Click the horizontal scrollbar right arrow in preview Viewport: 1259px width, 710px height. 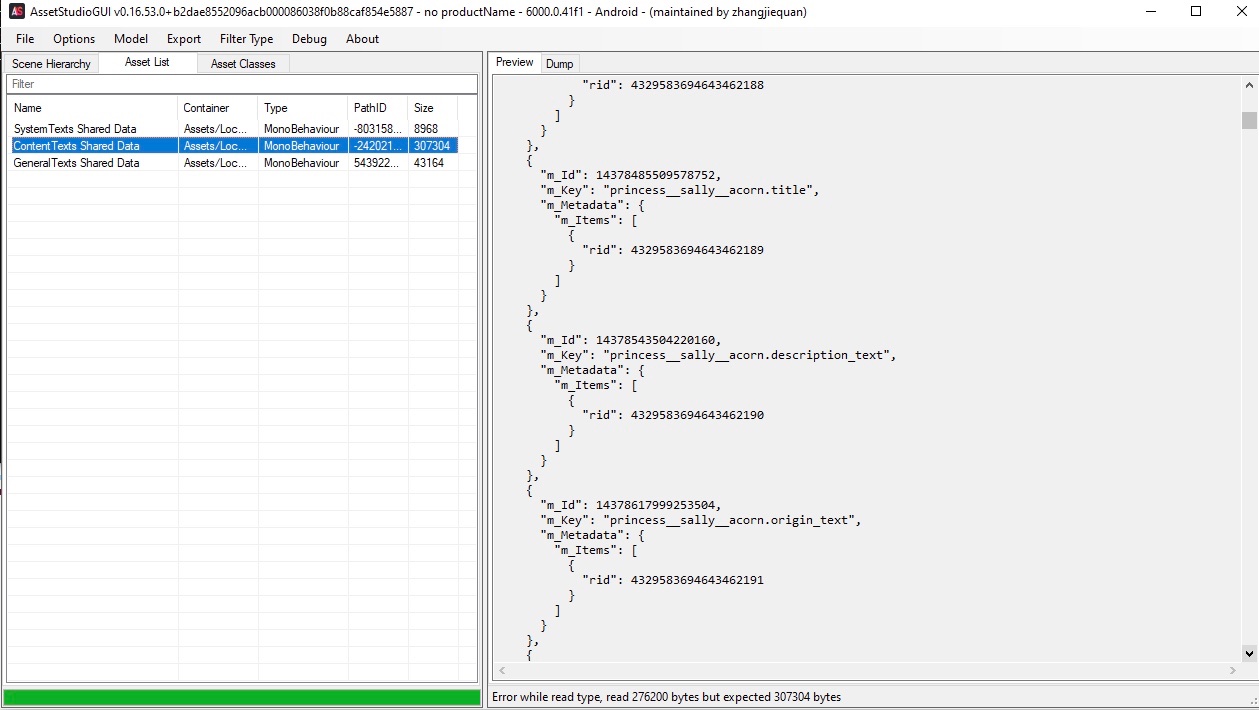tap(1232, 671)
